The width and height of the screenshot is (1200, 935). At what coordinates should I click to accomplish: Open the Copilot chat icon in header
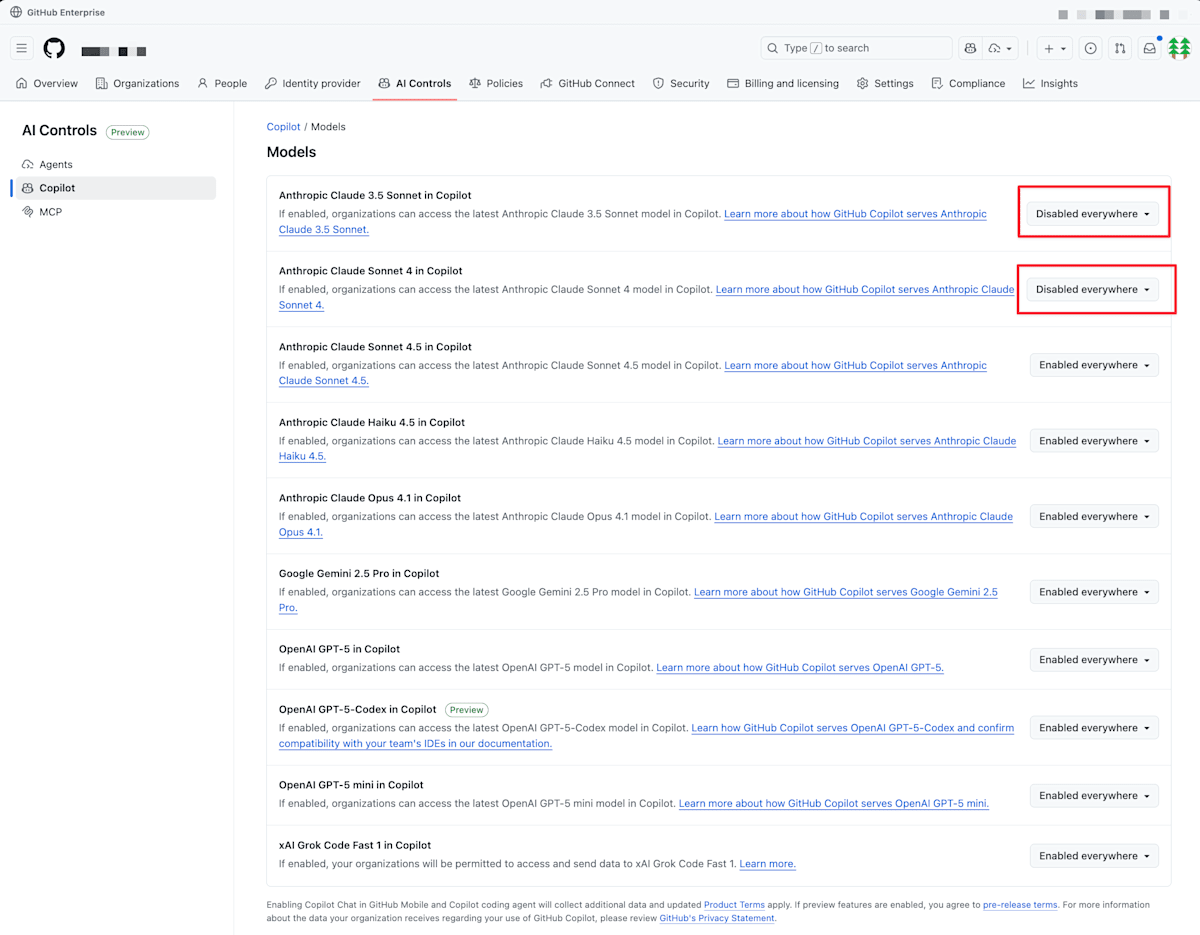point(970,48)
